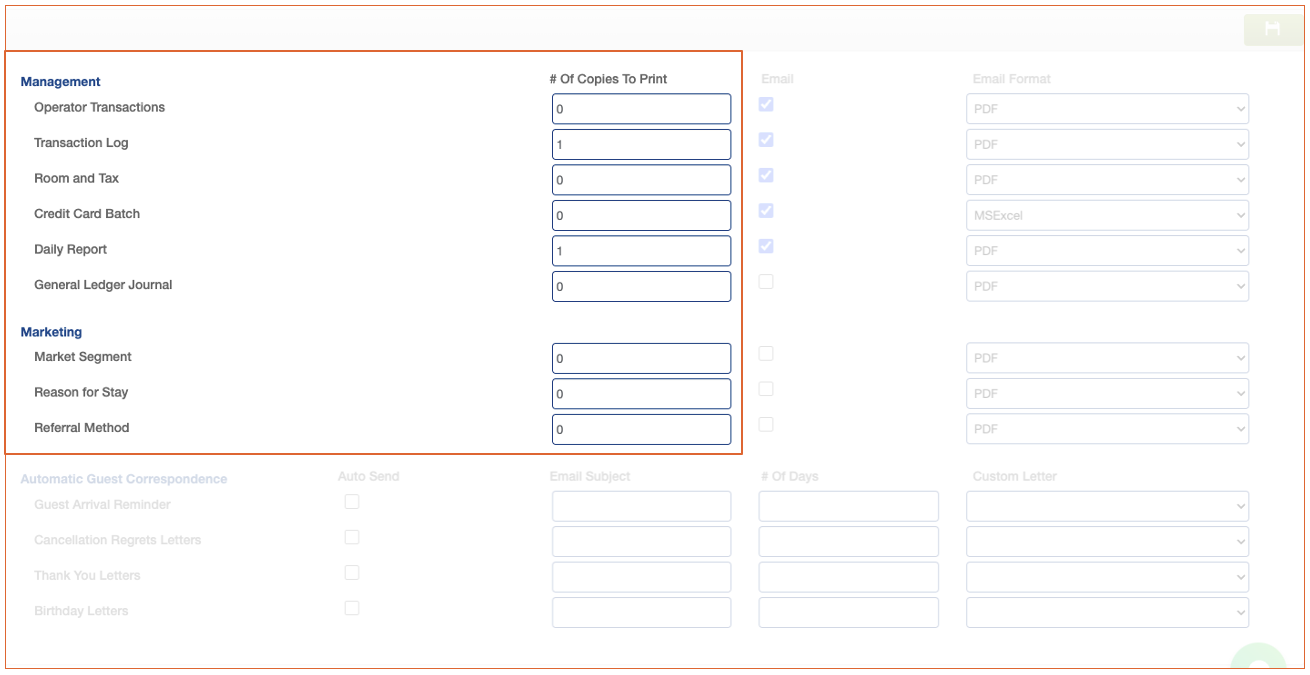Focus the Transaction Log copies to print field

tap(641, 144)
